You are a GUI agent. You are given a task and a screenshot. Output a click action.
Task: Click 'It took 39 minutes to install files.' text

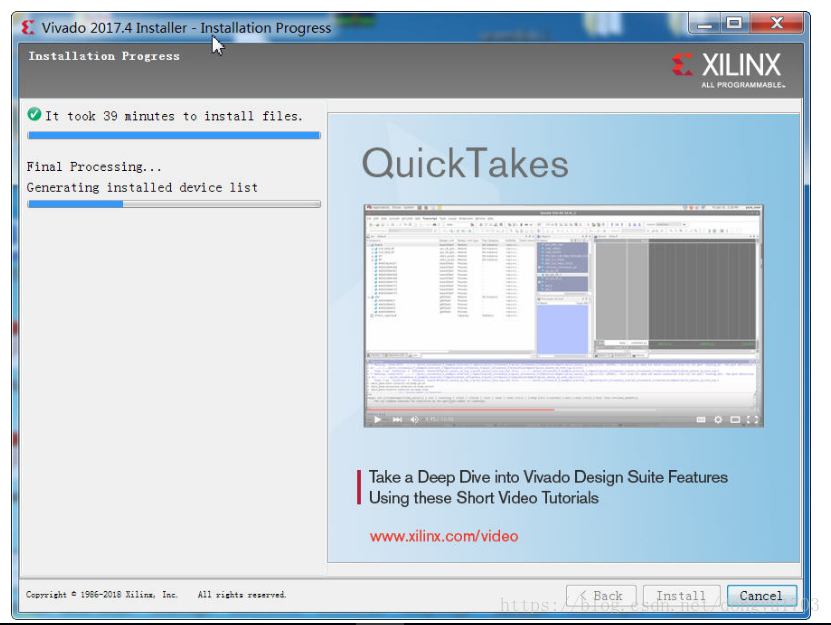coord(174,116)
